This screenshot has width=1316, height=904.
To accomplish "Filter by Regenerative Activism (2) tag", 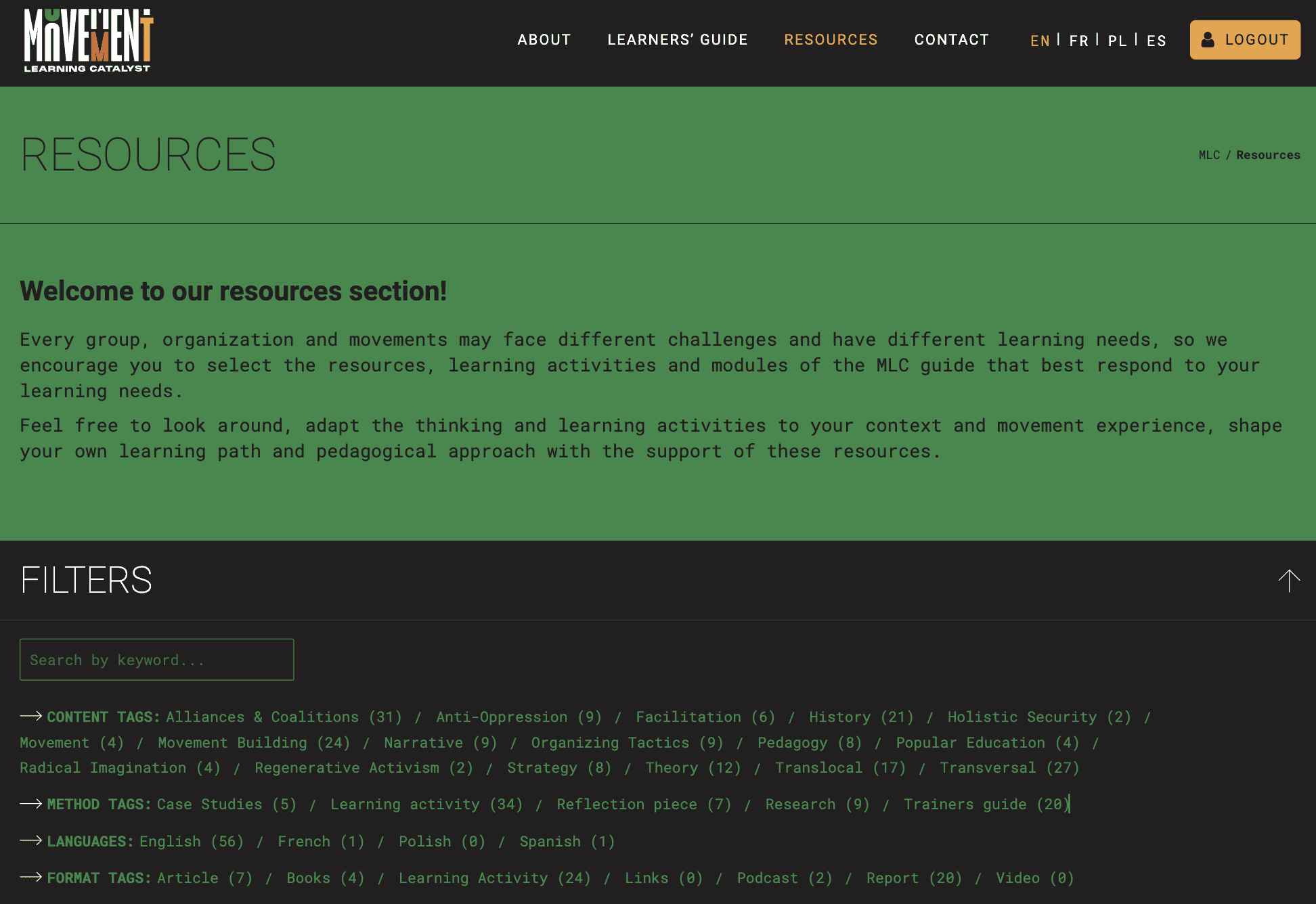I will coord(364,767).
